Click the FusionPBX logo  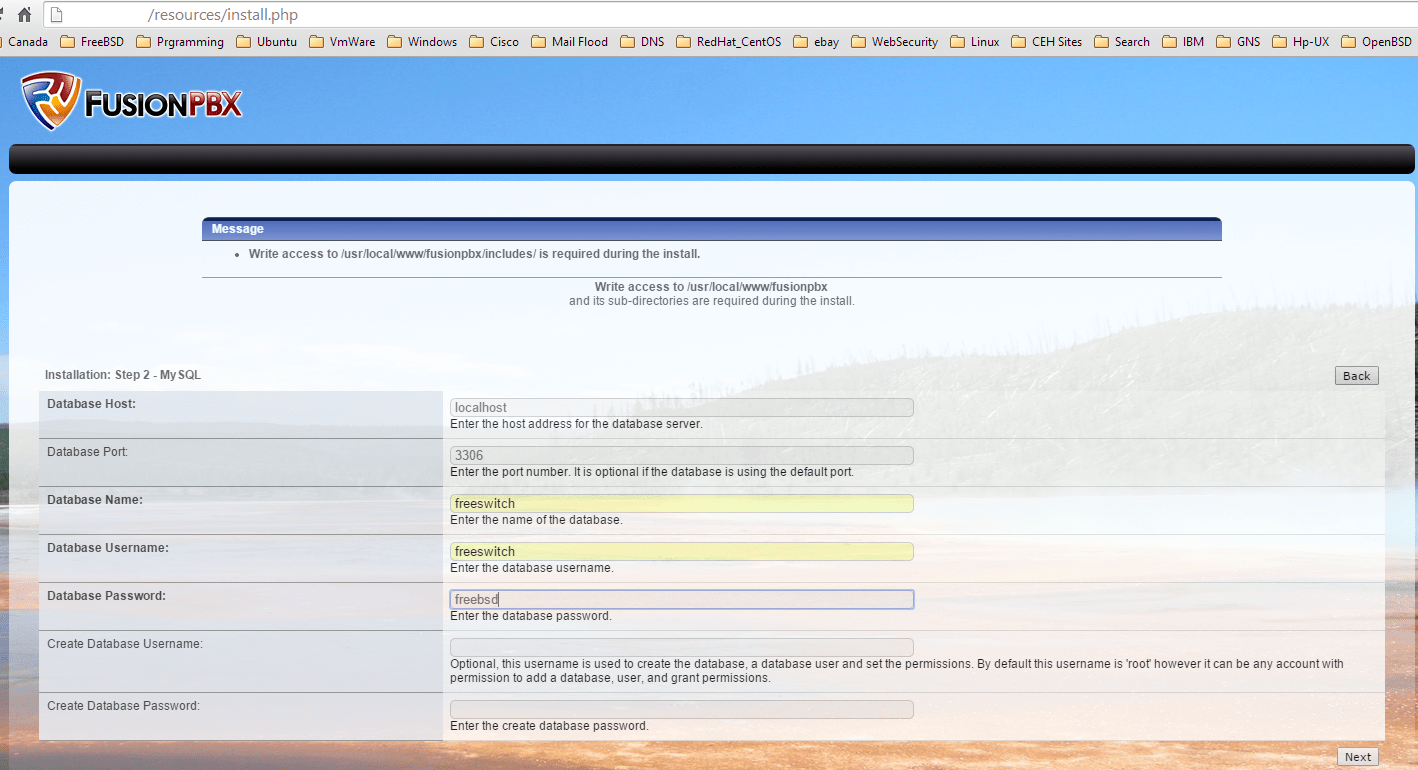(130, 100)
